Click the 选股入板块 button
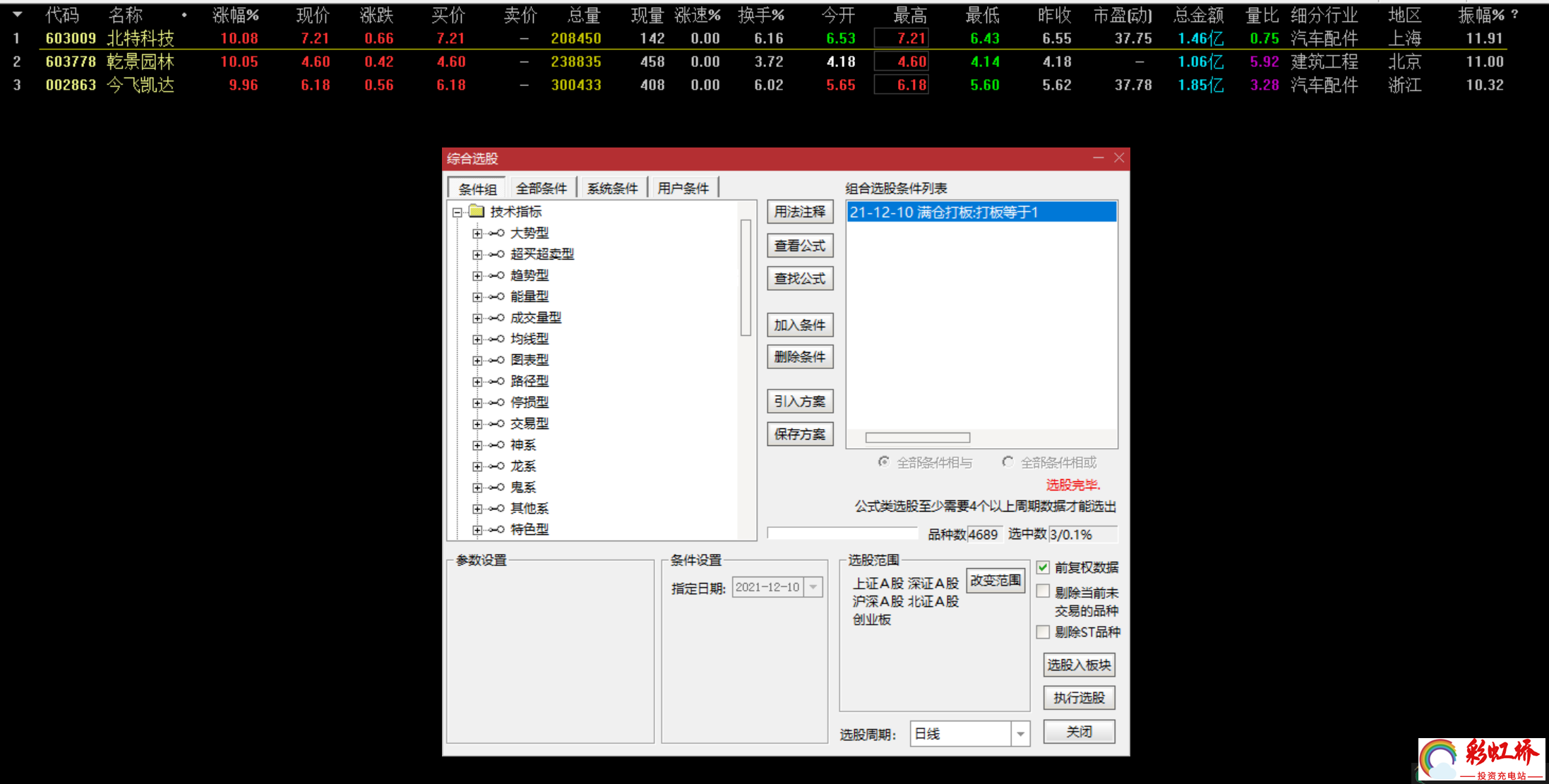The height and width of the screenshot is (784, 1549). coord(1079,665)
